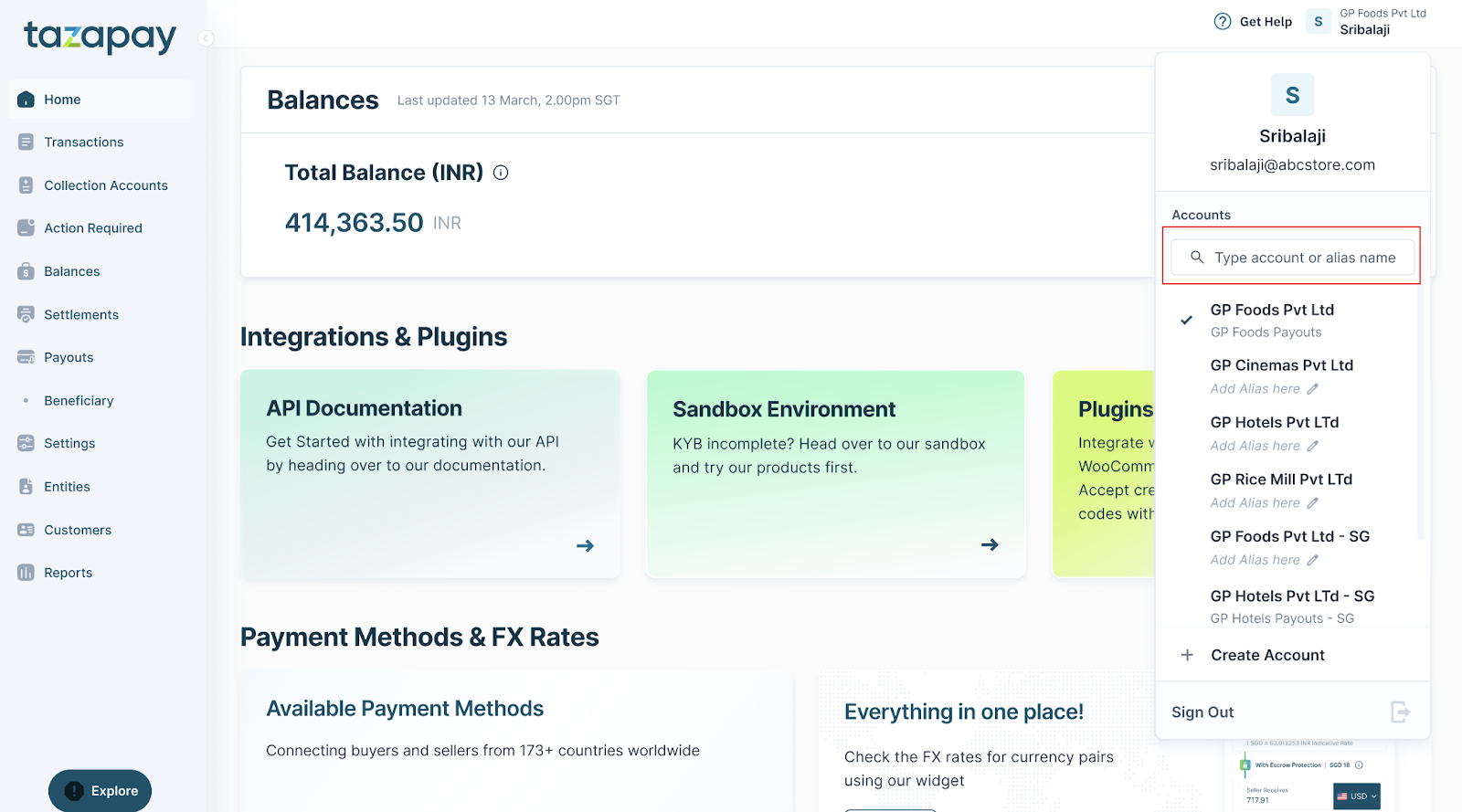Viewport: 1462px width, 812px height.
Task: Click 'GP Hotels Payouts - SG' alias text
Action: 1282,618
